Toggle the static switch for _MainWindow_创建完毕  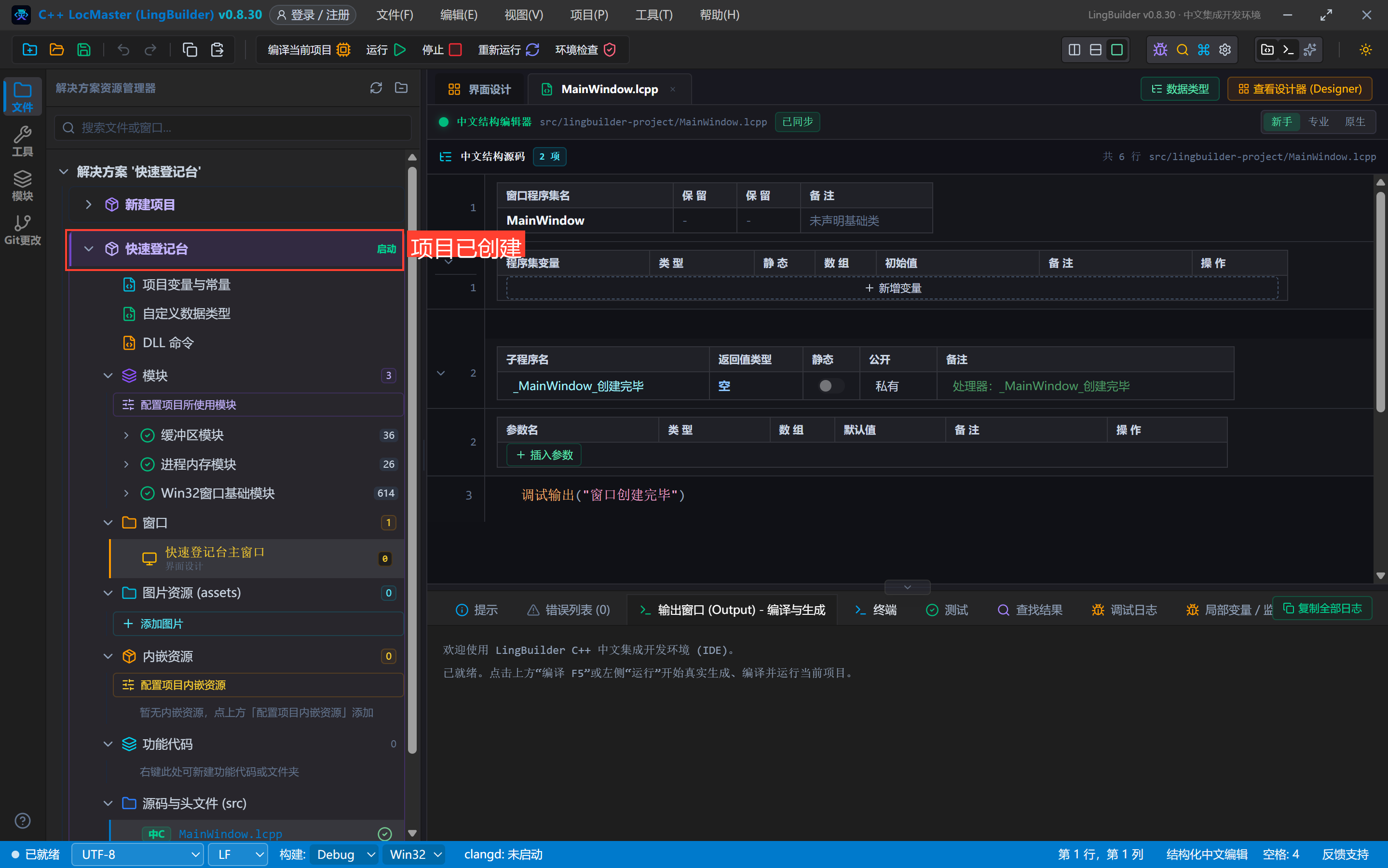pyautogui.click(x=830, y=386)
